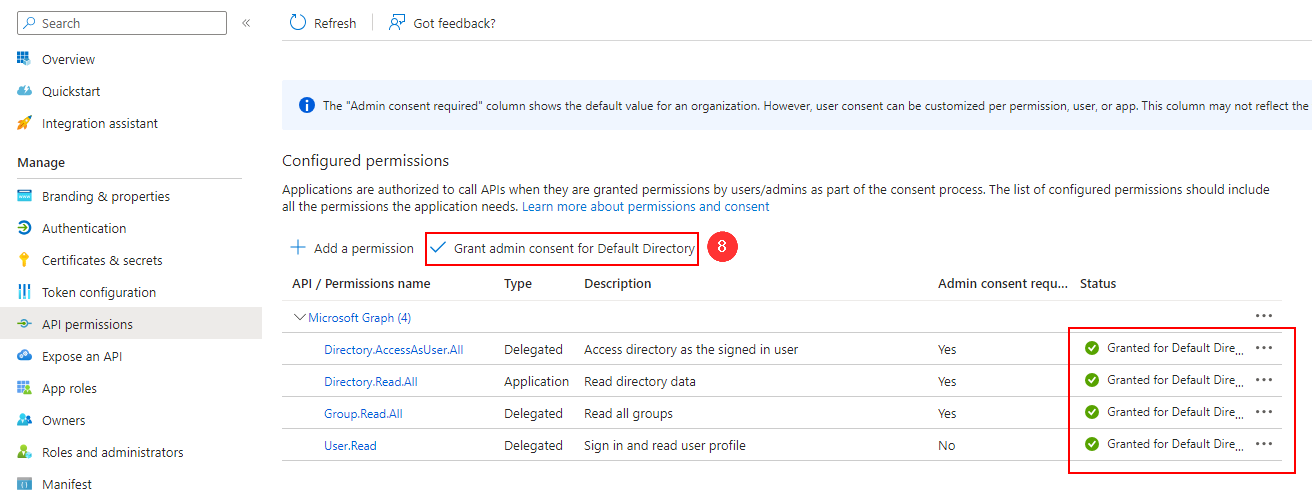Screen dimensions: 1312x492
Task: Open the Microsoft Graph row ellipsis menu
Action: pyautogui.click(x=1264, y=316)
